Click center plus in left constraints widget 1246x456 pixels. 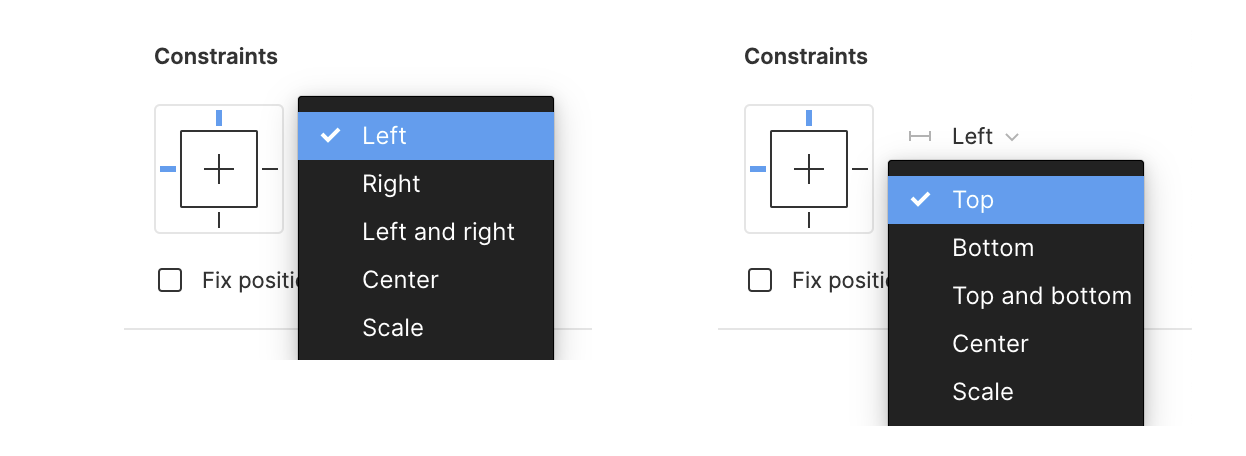point(219,169)
